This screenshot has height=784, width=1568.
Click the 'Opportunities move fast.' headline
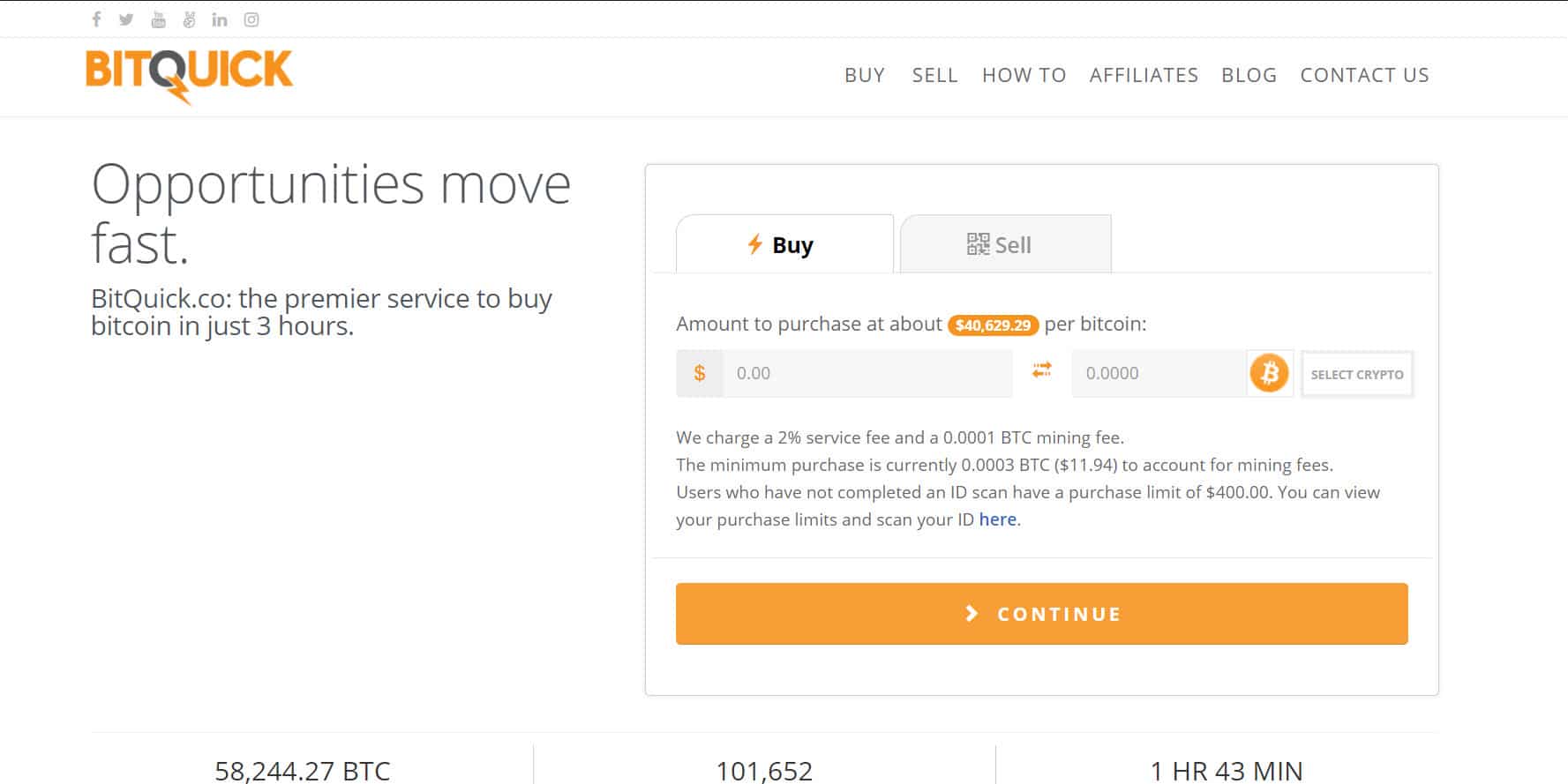pos(331,213)
